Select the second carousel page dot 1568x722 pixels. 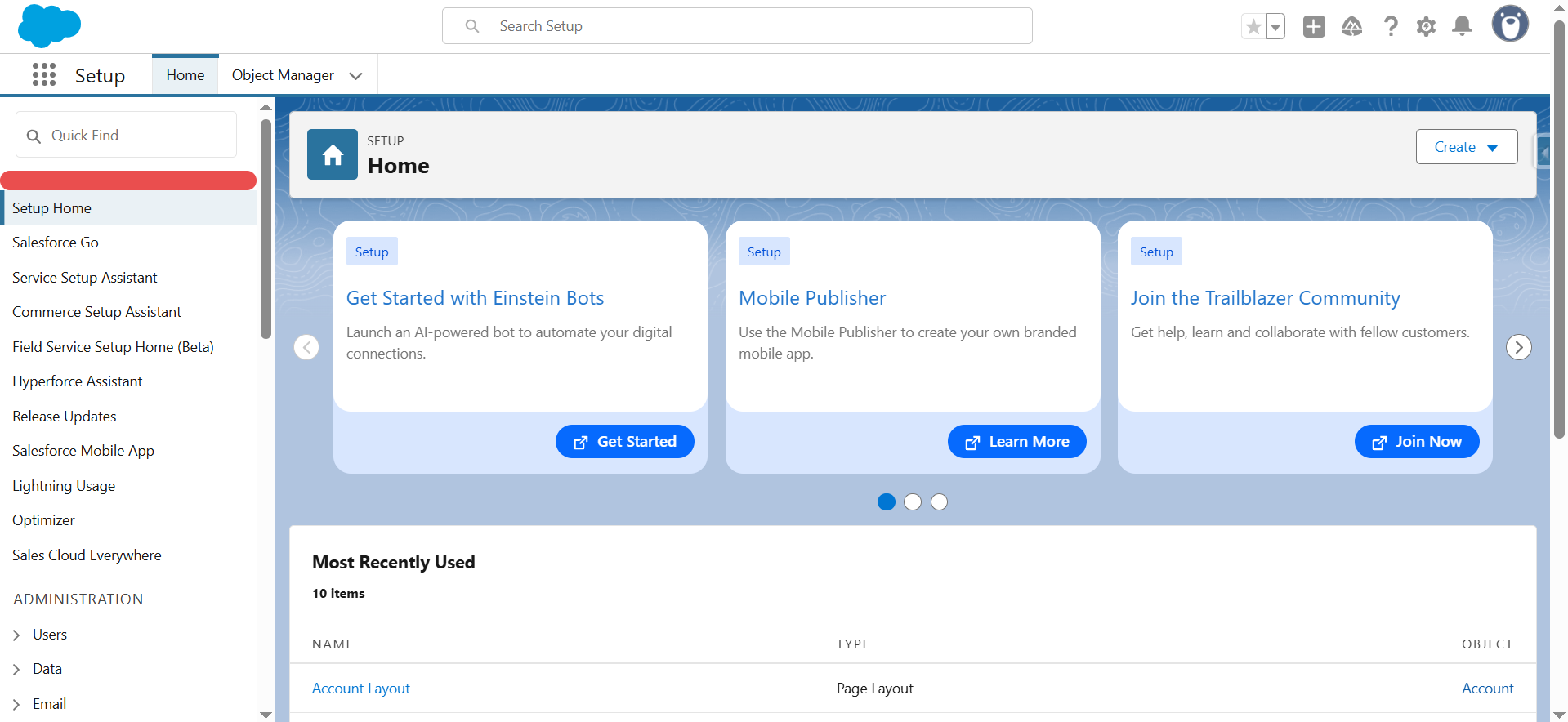[x=913, y=502]
